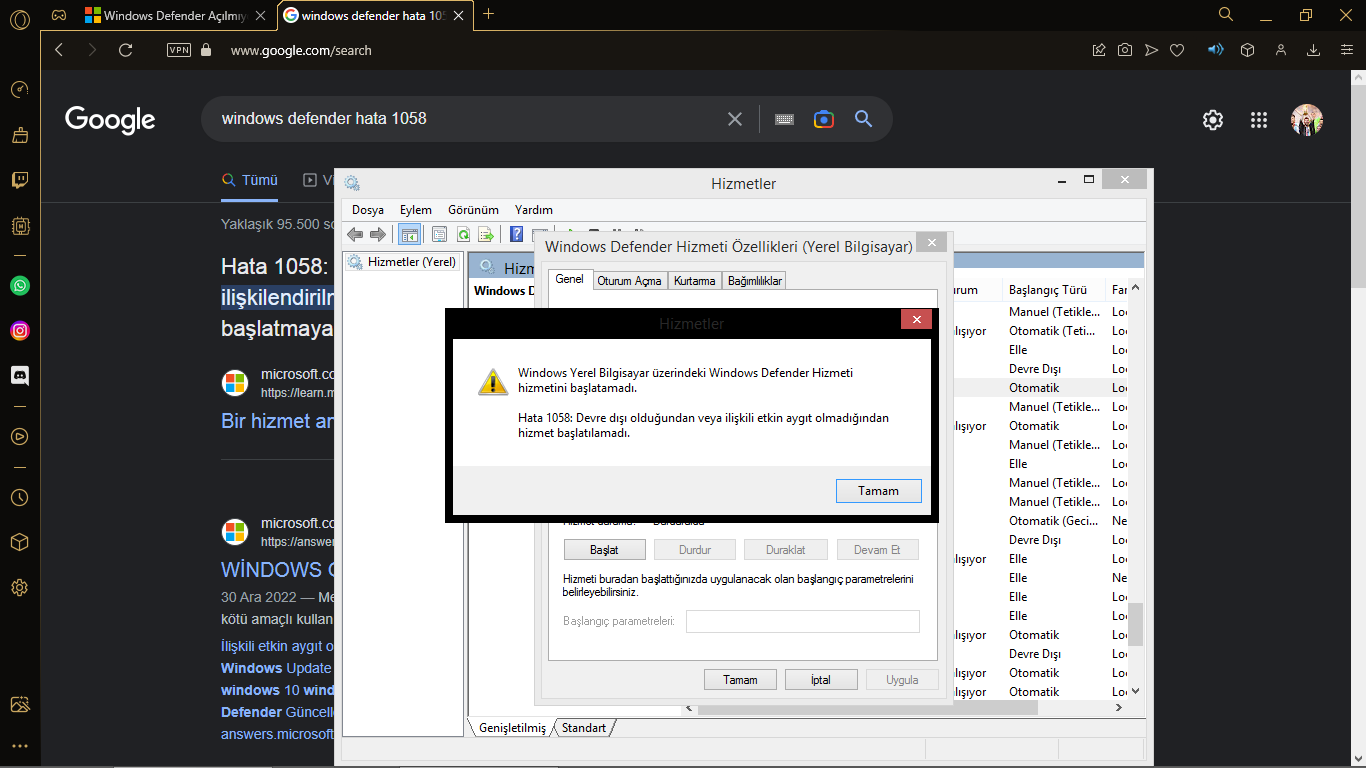Mute tab with blue speaker icon
The image size is (1366, 768).
click(1216, 49)
